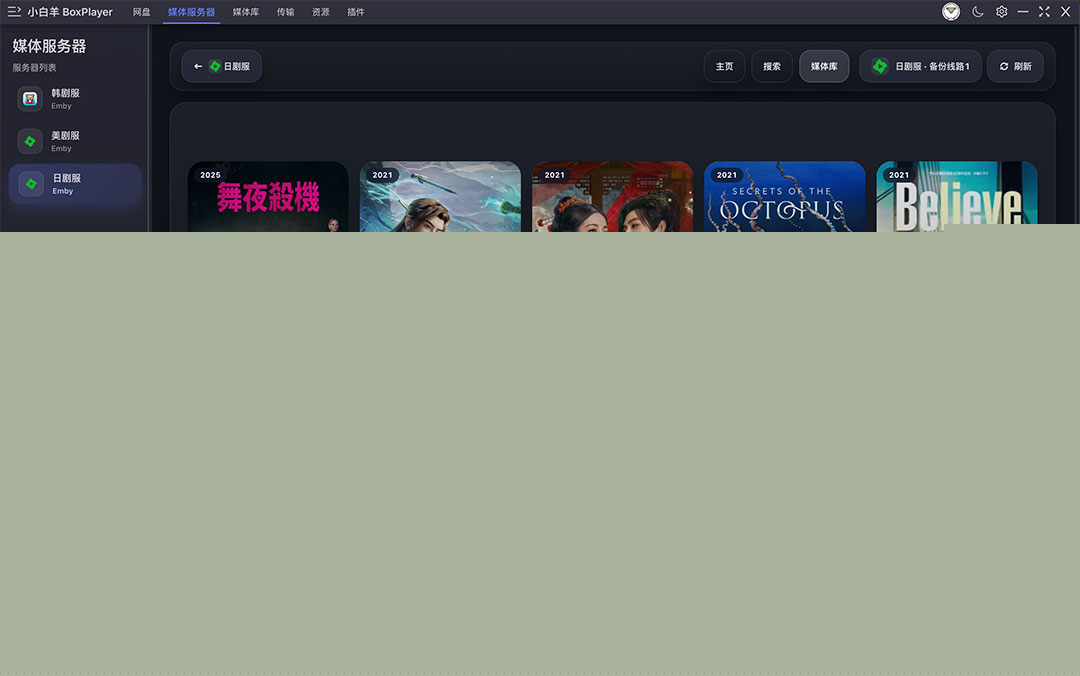Click the 刷新 refresh button
This screenshot has height=676, width=1080.
pyautogui.click(x=1015, y=66)
